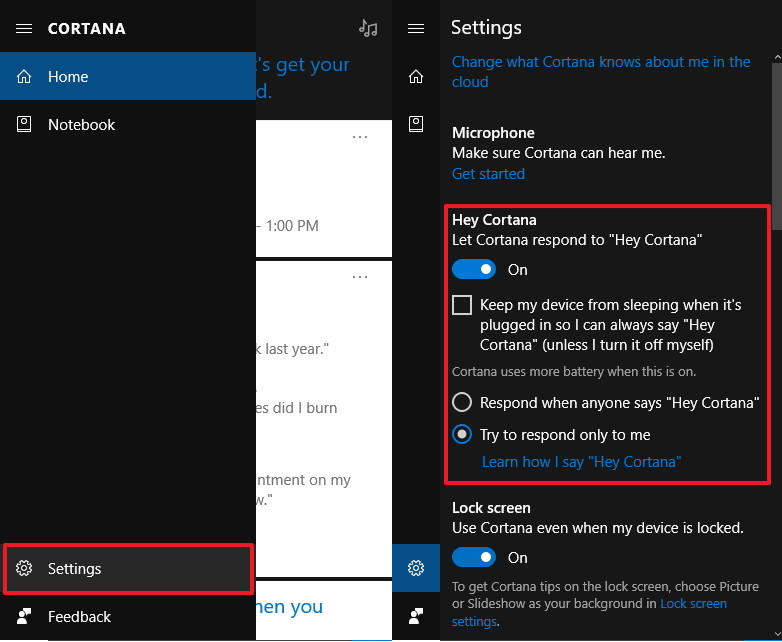782x642 pixels.
Task: Click the 'Hey Cortana' heading text
Action: click(x=494, y=220)
